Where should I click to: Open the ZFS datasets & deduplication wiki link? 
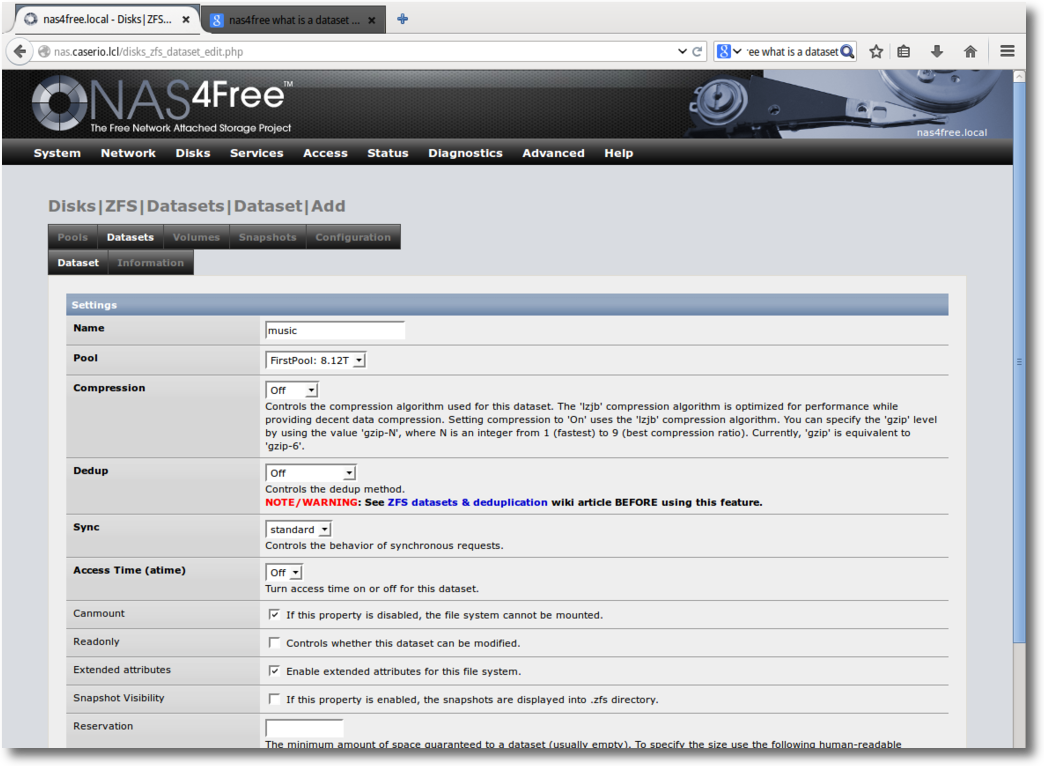(467, 502)
